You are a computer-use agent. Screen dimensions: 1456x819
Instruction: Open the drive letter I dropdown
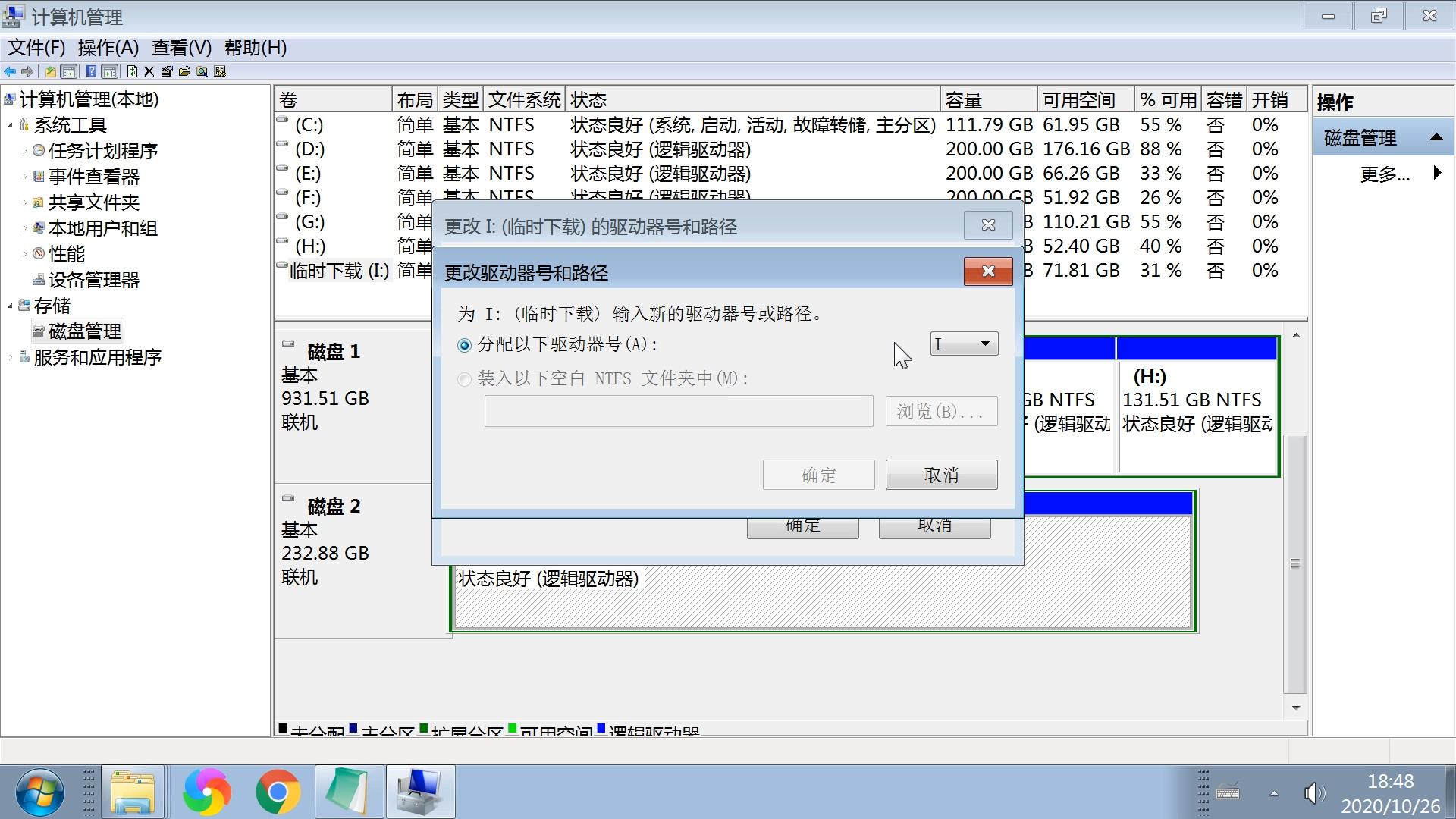[x=964, y=344]
